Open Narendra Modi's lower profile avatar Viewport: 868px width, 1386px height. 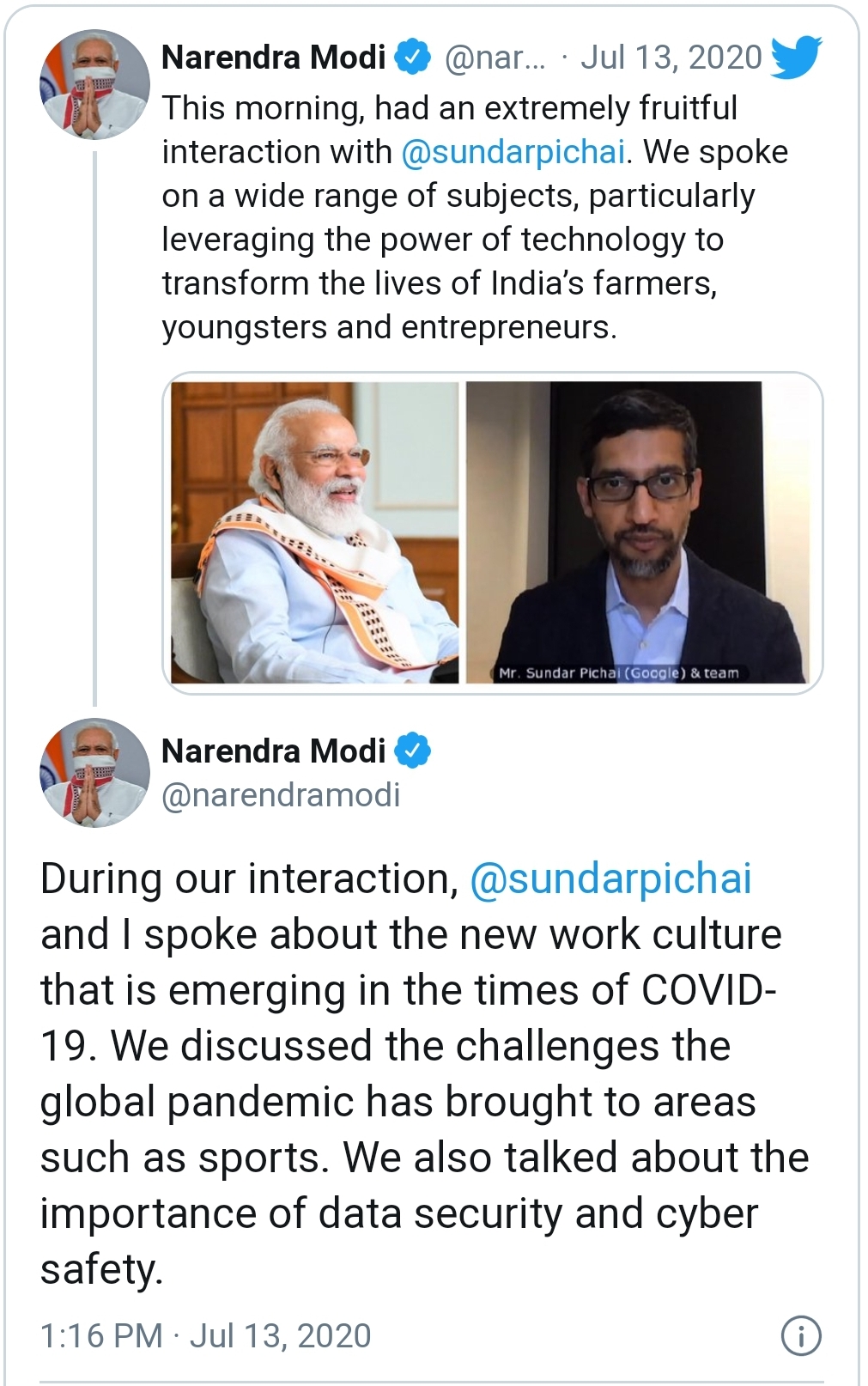coord(94,773)
